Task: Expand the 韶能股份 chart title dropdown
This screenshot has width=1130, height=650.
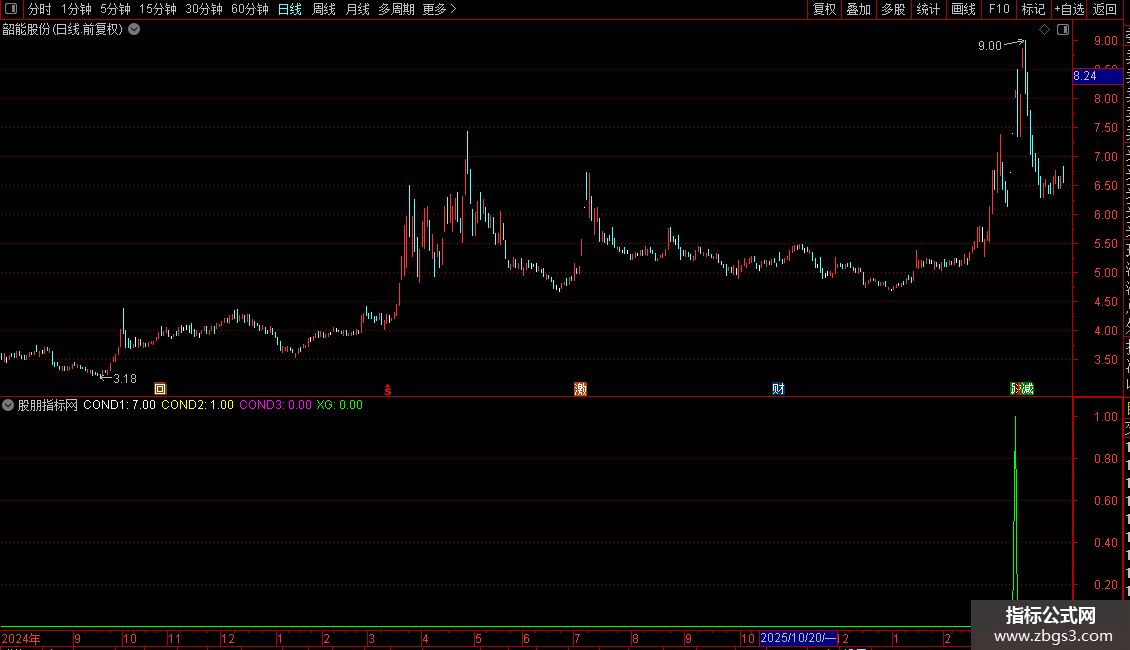Action: (x=134, y=30)
